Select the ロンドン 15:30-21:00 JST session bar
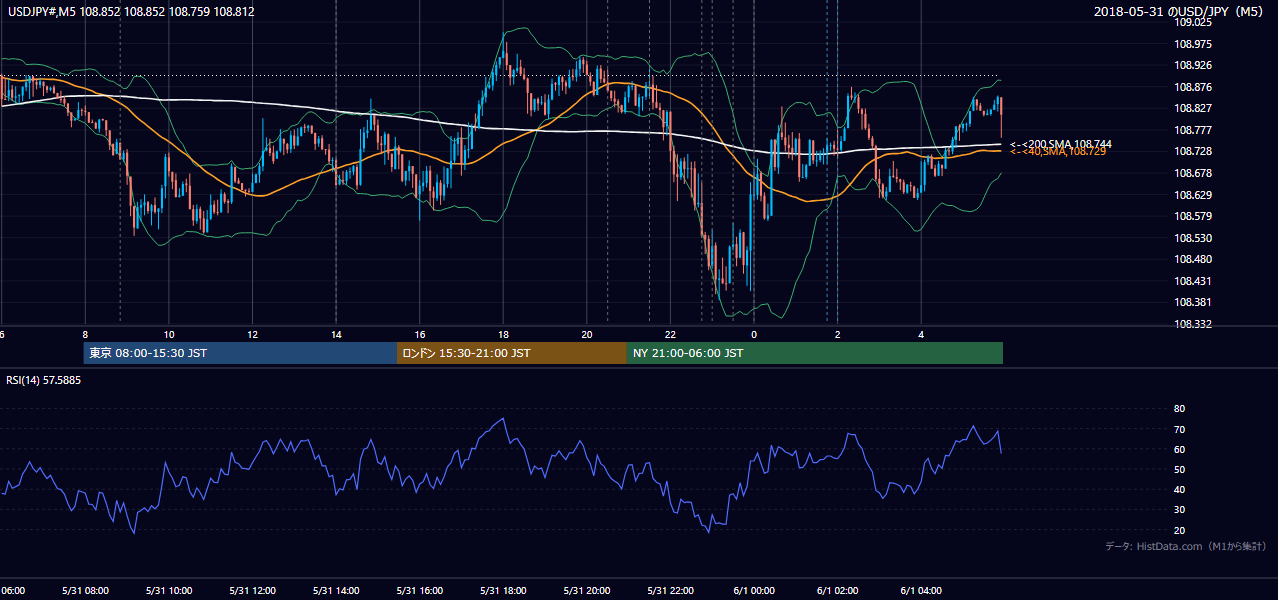 coord(512,353)
